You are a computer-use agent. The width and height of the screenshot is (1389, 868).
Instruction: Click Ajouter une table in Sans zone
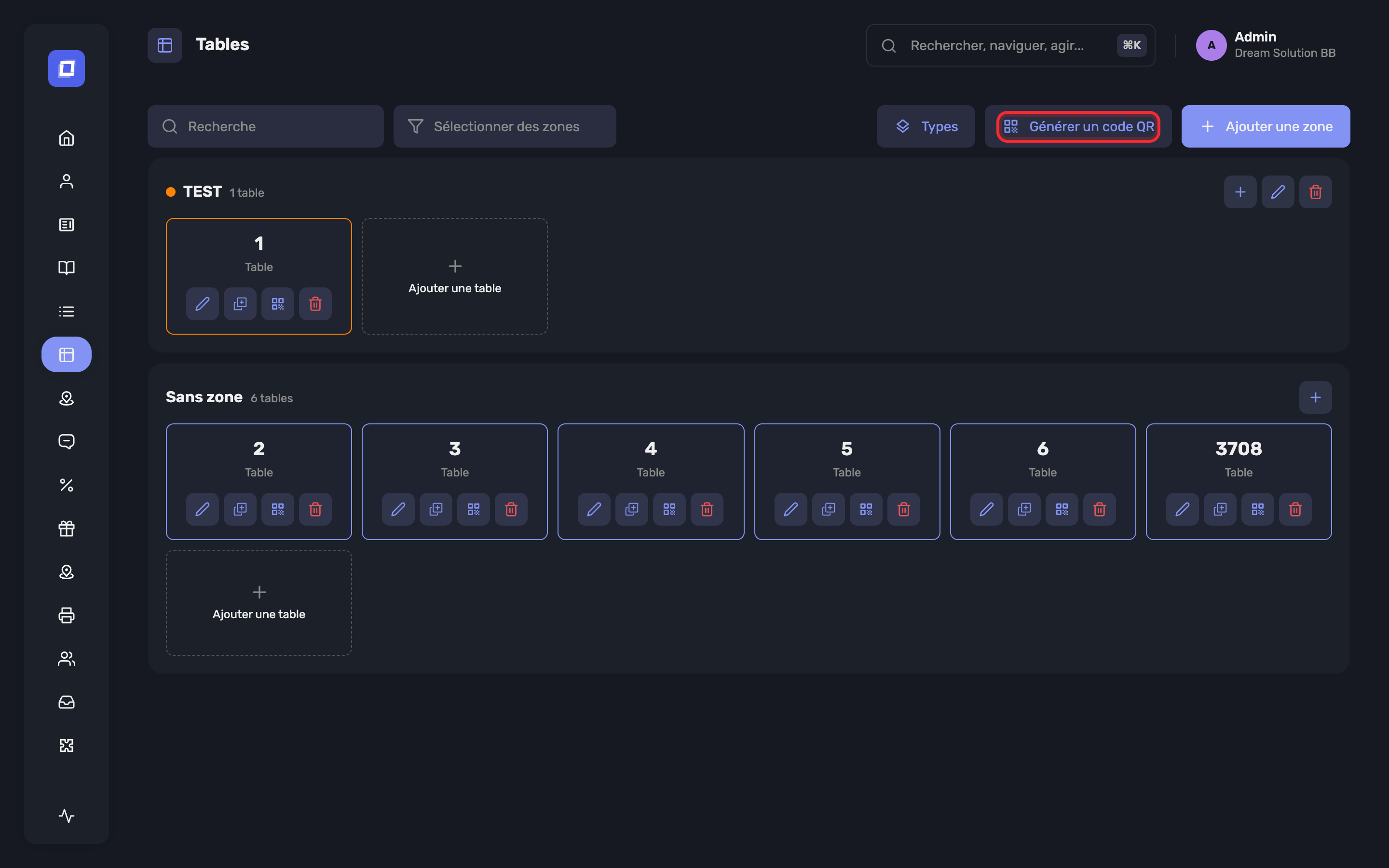(x=259, y=603)
